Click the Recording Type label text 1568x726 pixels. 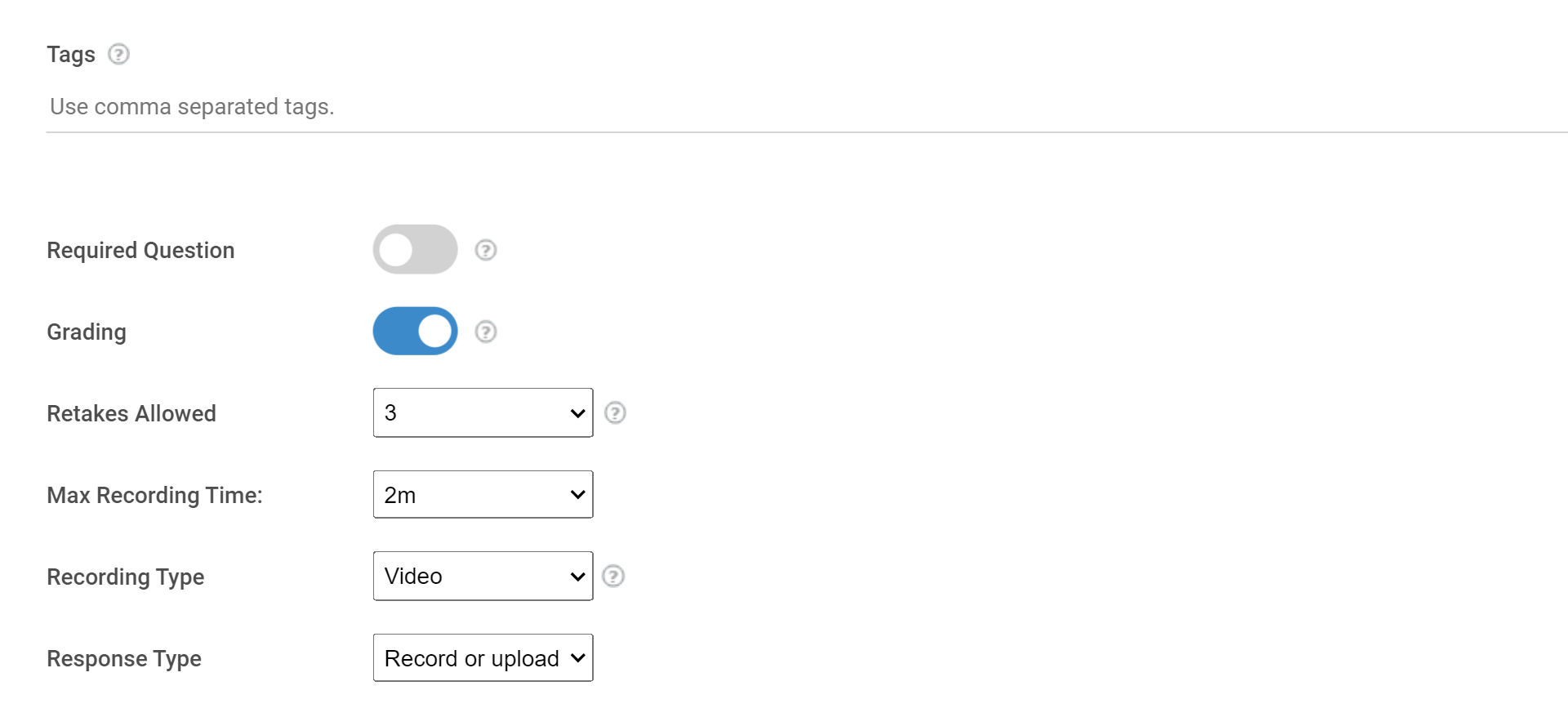126,577
